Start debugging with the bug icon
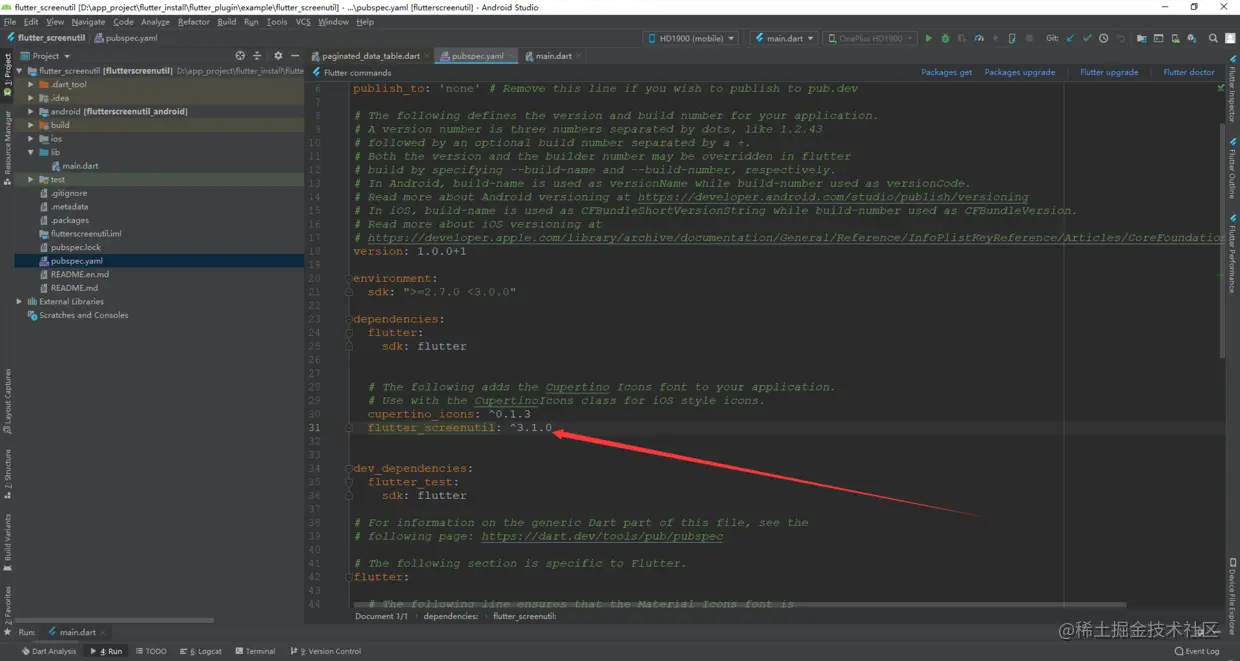The width and height of the screenshot is (1240, 661). point(945,38)
